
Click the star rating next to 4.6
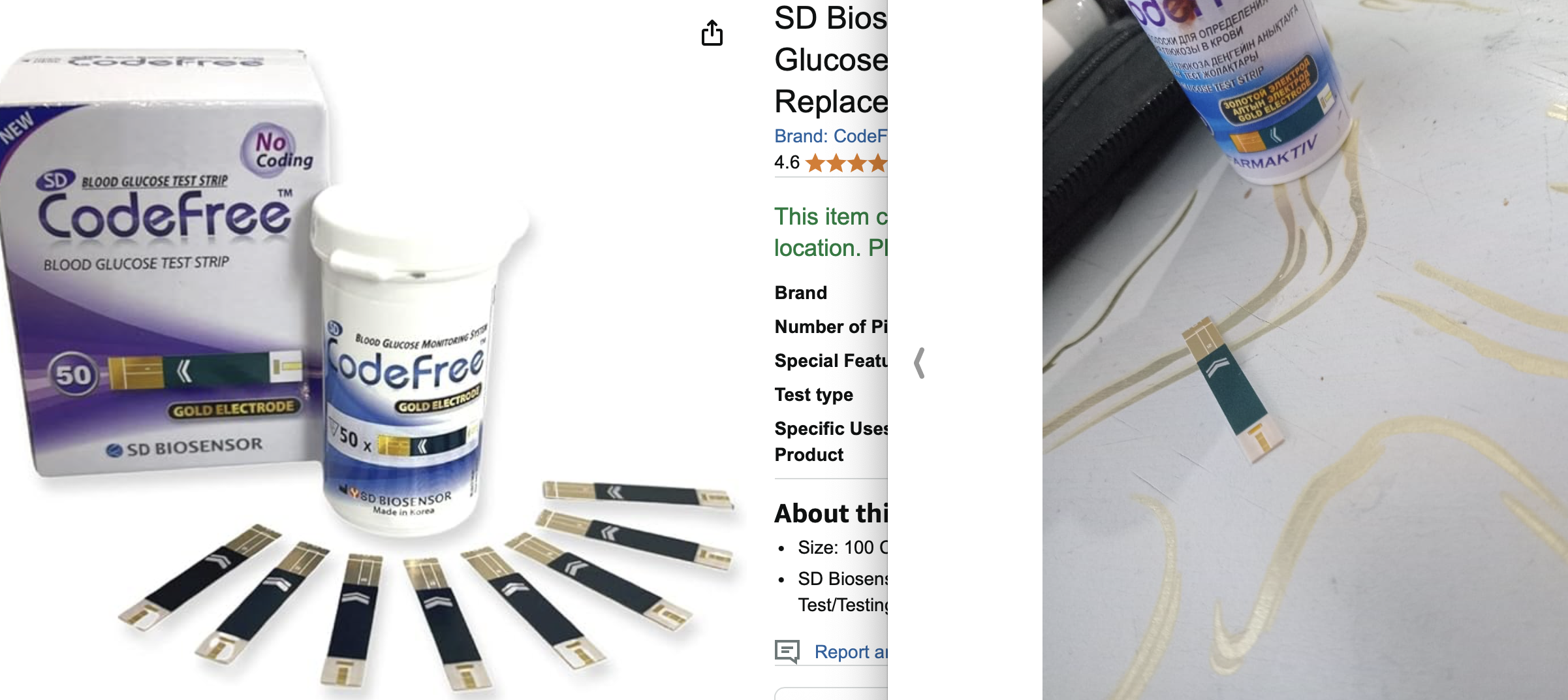pos(846,163)
